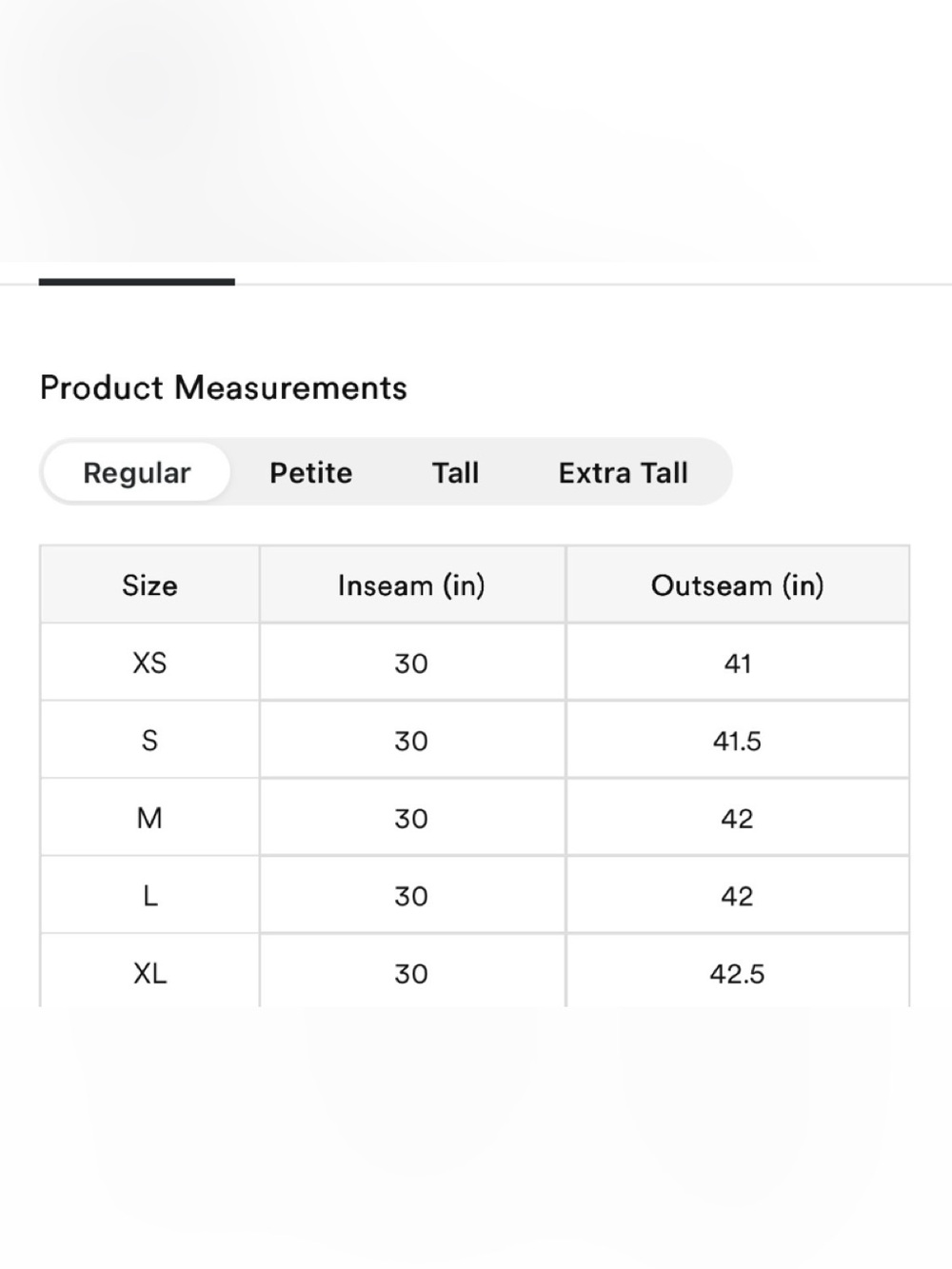Screen dimensions: 952x1269
Task: Click the Size column header
Action: tap(149, 585)
